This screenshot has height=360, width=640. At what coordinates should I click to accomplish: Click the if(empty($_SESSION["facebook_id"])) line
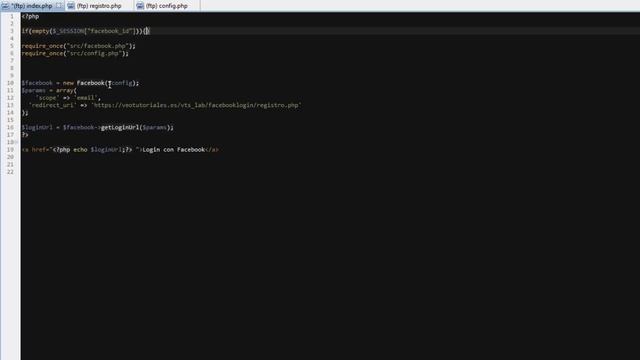coord(86,31)
